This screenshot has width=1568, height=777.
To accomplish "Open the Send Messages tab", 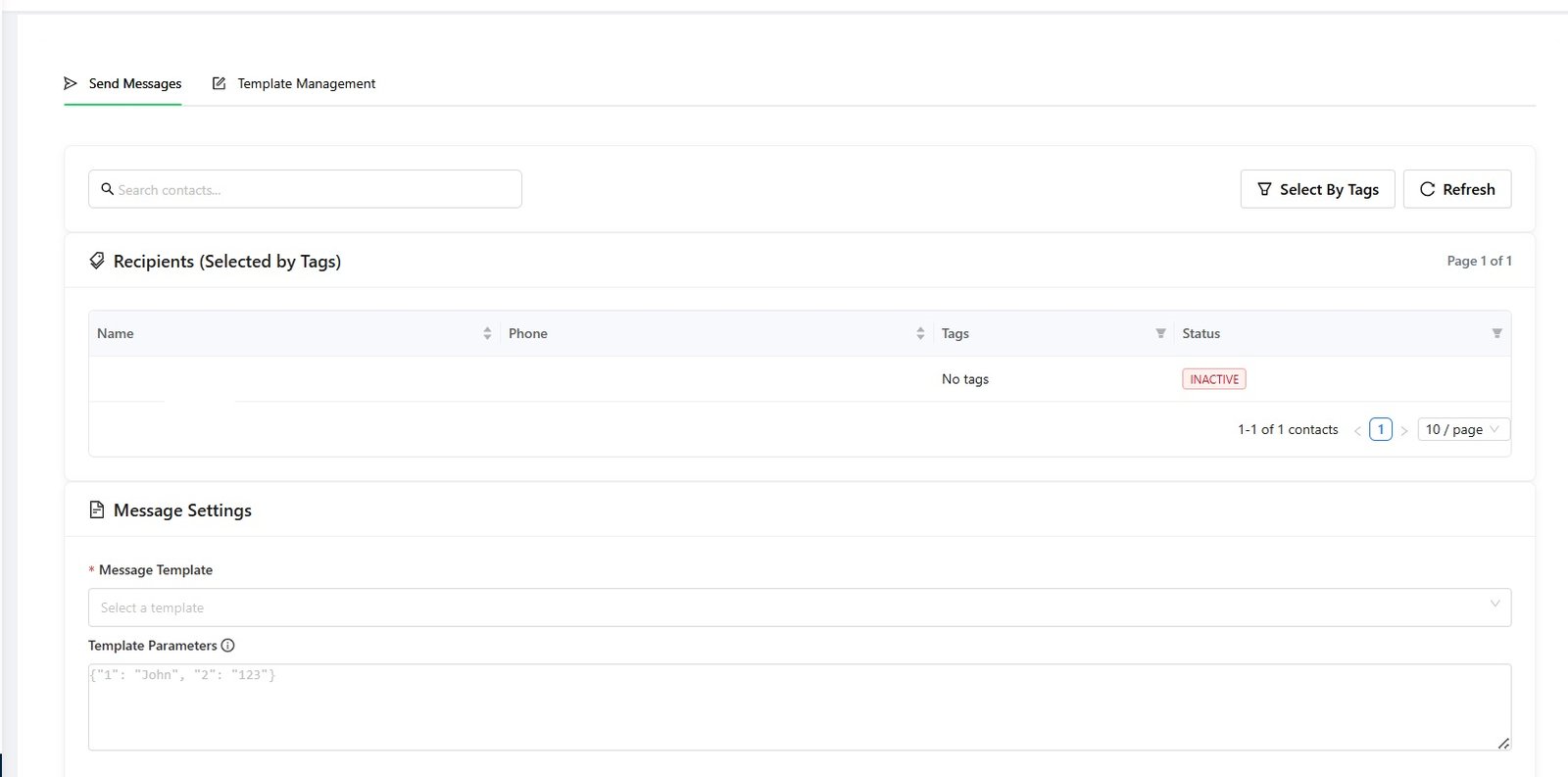I will 123,84.
